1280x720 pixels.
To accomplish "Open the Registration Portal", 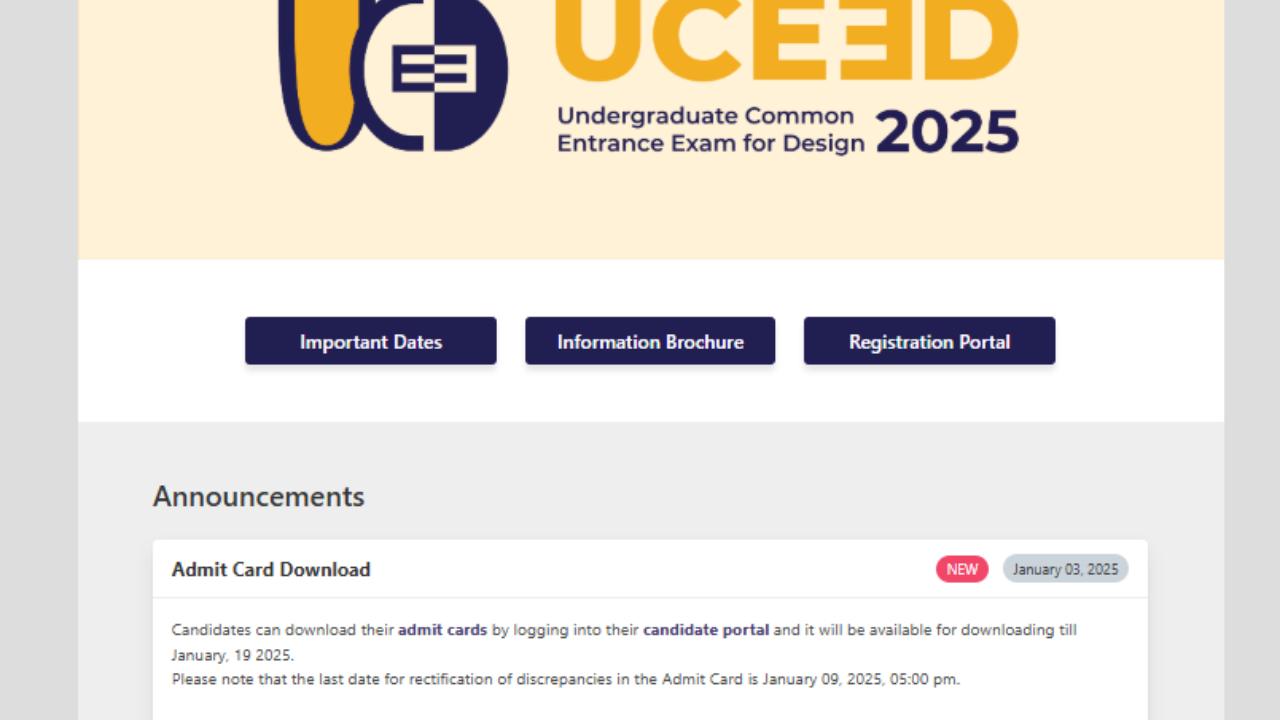I will click(929, 340).
